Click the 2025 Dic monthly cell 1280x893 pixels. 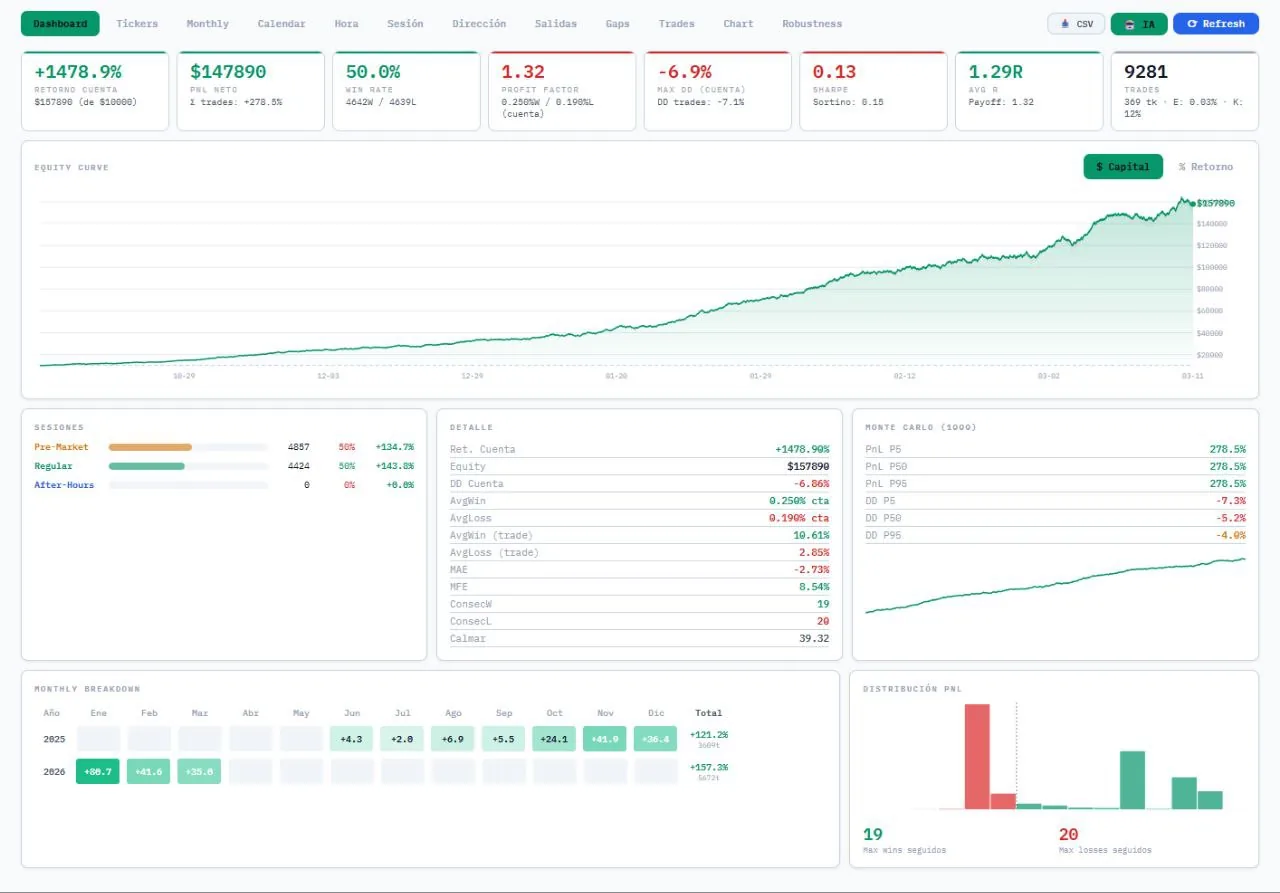[655, 739]
